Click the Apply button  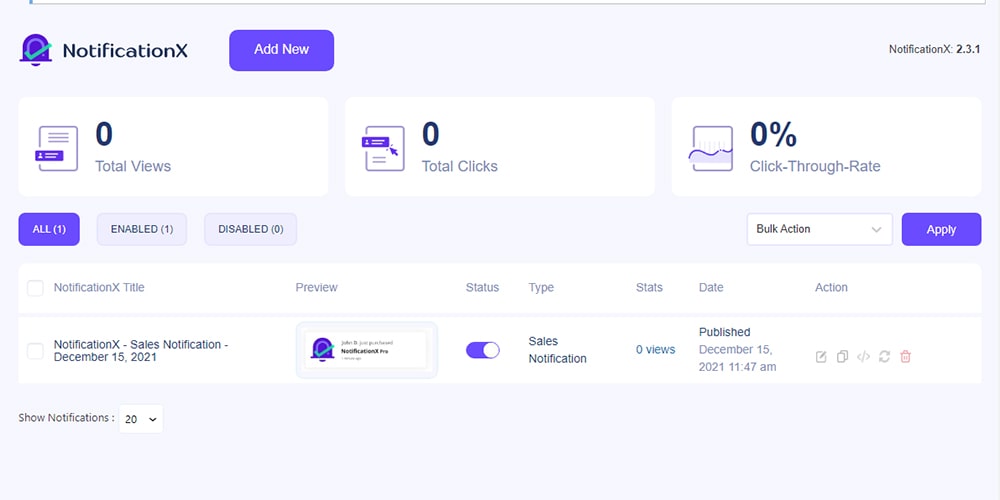pyautogui.click(x=941, y=229)
